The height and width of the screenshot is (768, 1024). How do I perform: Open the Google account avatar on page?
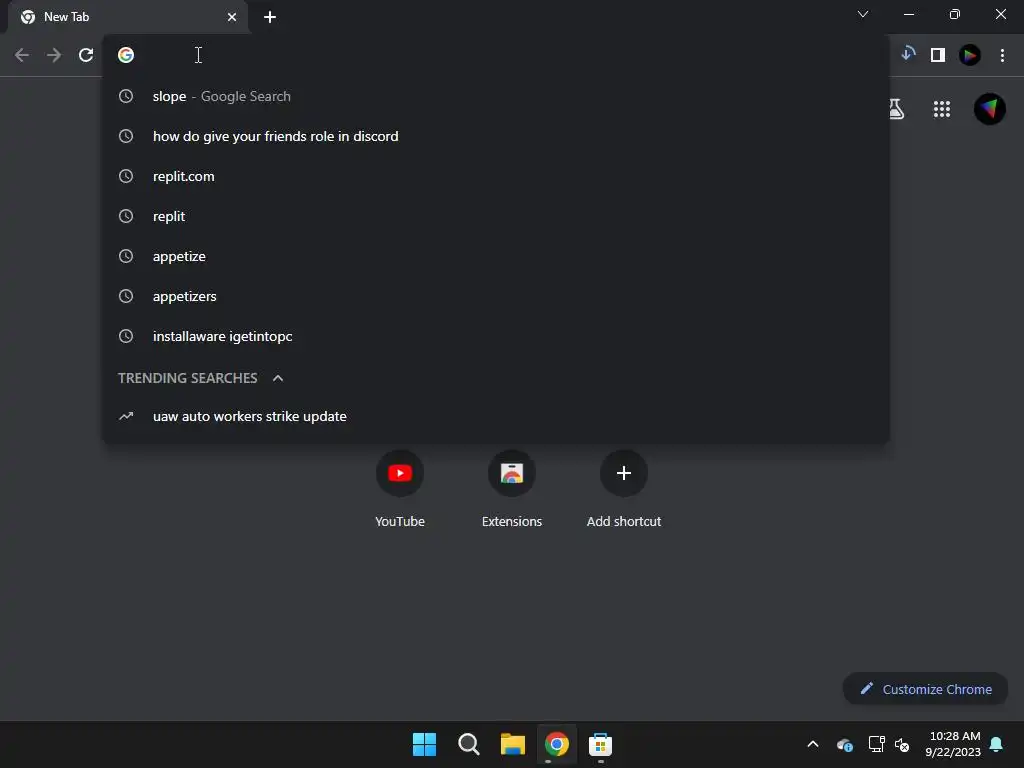(989, 109)
